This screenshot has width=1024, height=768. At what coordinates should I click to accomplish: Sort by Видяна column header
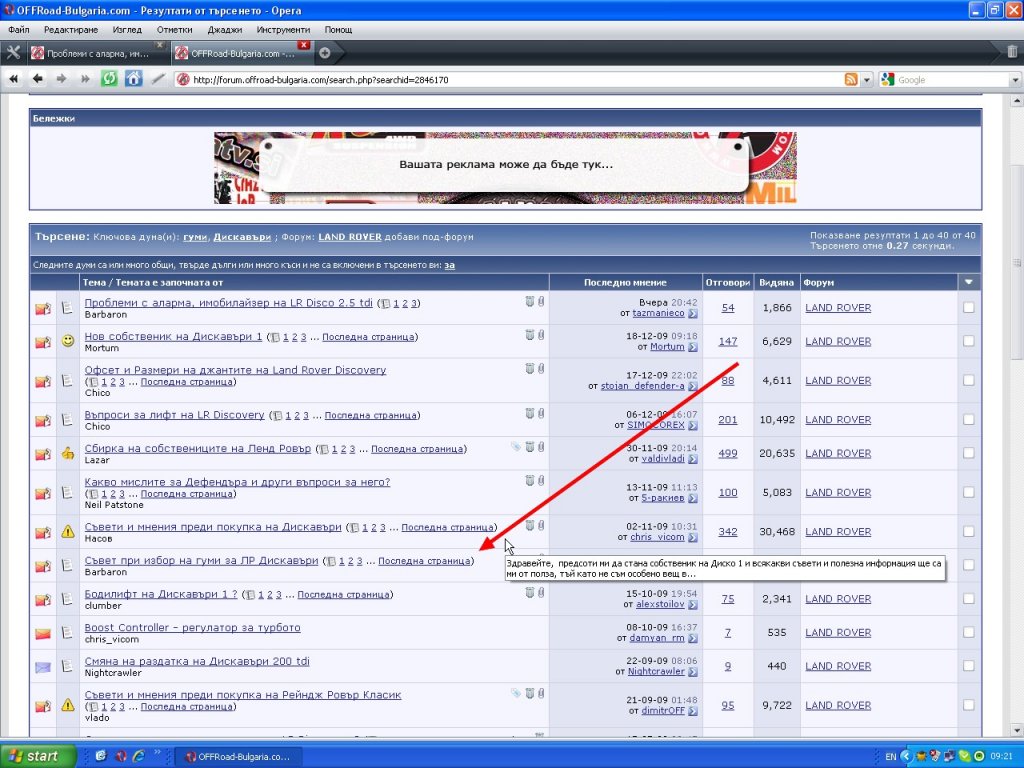click(x=776, y=282)
